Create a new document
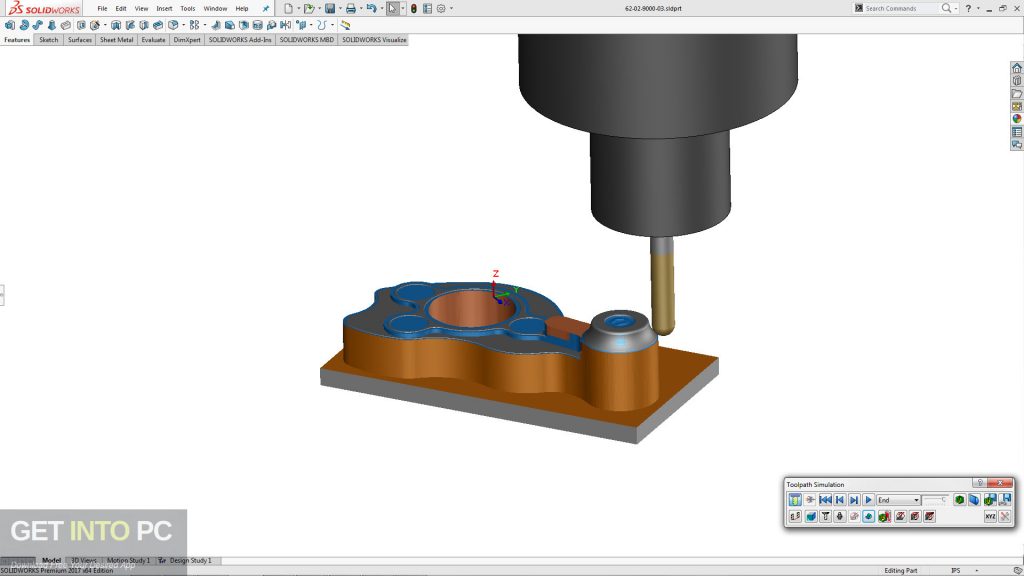The image size is (1024, 576). click(x=288, y=8)
